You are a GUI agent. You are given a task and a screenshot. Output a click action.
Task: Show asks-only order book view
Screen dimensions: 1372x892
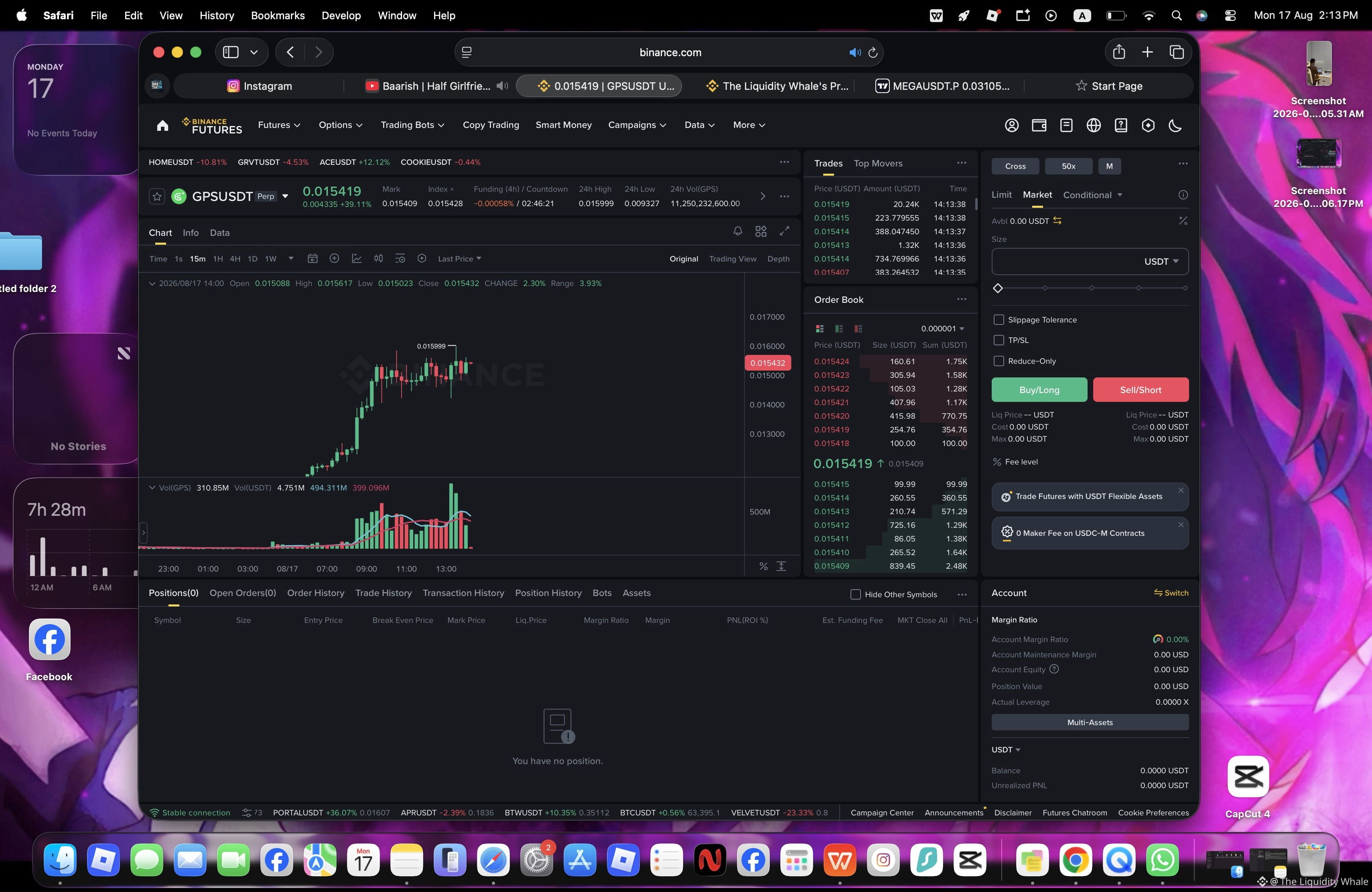(859, 328)
